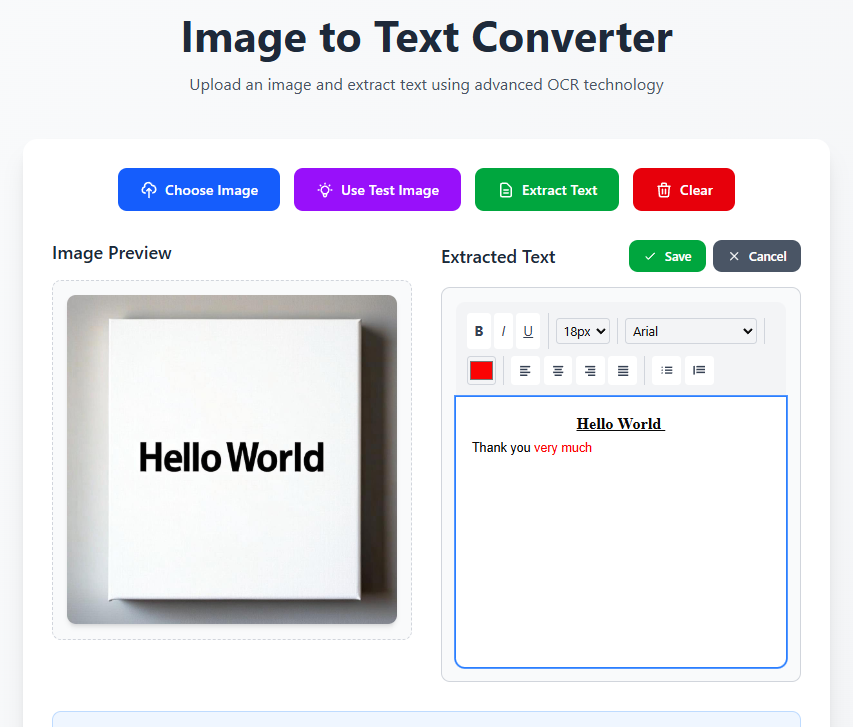Viewport: 853px width, 727px height.
Task: Insert a bulleted list
Action: tap(666, 371)
